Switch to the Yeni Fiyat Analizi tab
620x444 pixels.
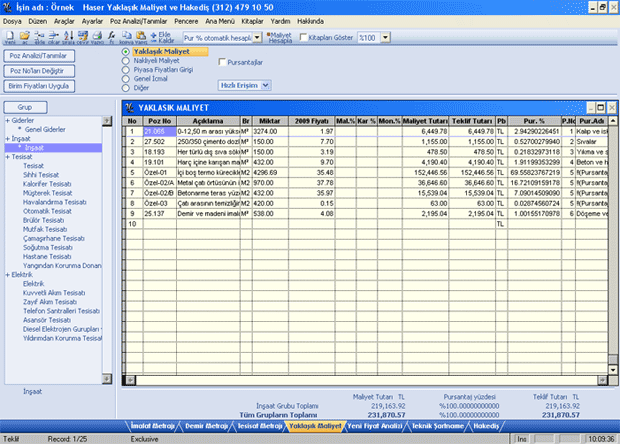[384, 426]
